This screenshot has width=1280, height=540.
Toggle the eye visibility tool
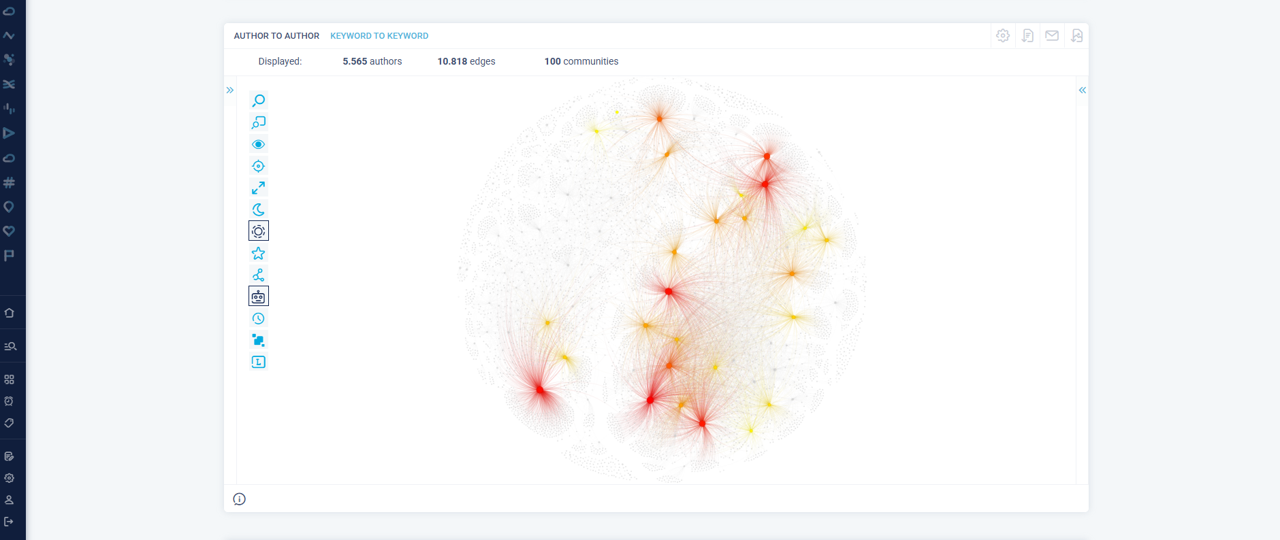pyautogui.click(x=258, y=145)
